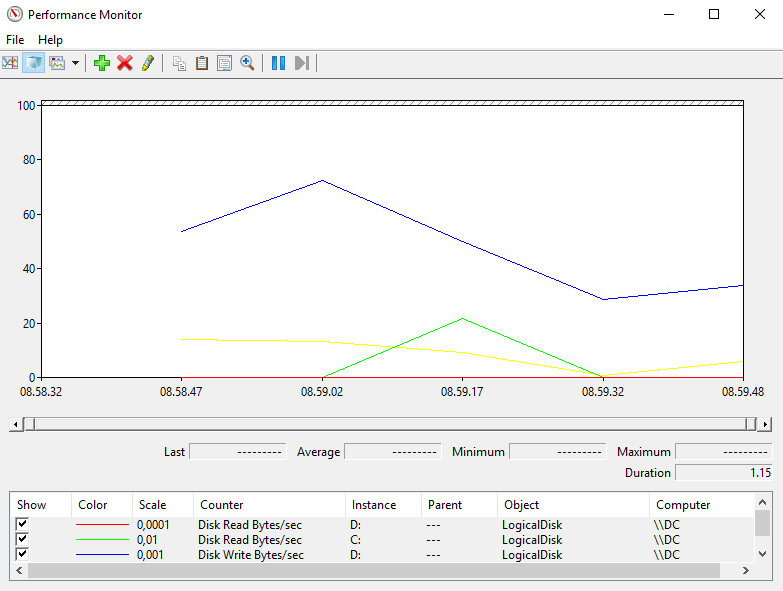Open the Change Graph Type dropdown arrow
783x591 pixels.
click(x=75, y=63)
